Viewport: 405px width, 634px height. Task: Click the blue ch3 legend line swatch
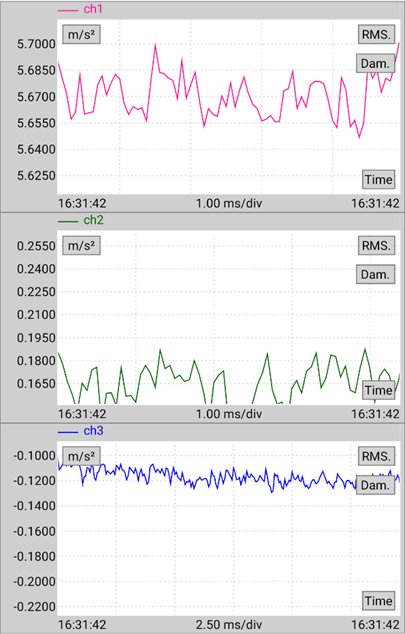[x=68, y=432]
